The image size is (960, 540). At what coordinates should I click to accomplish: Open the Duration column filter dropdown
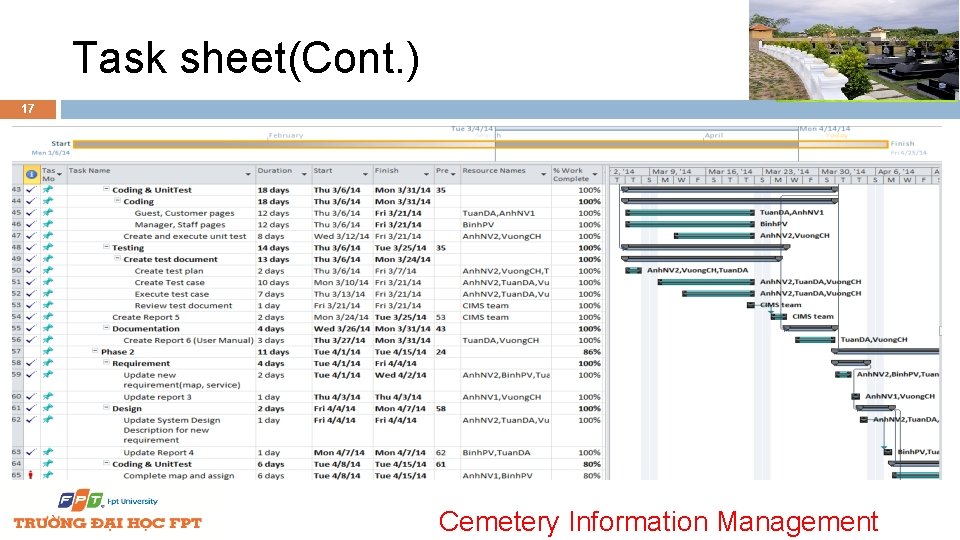[x=304, y=174]
